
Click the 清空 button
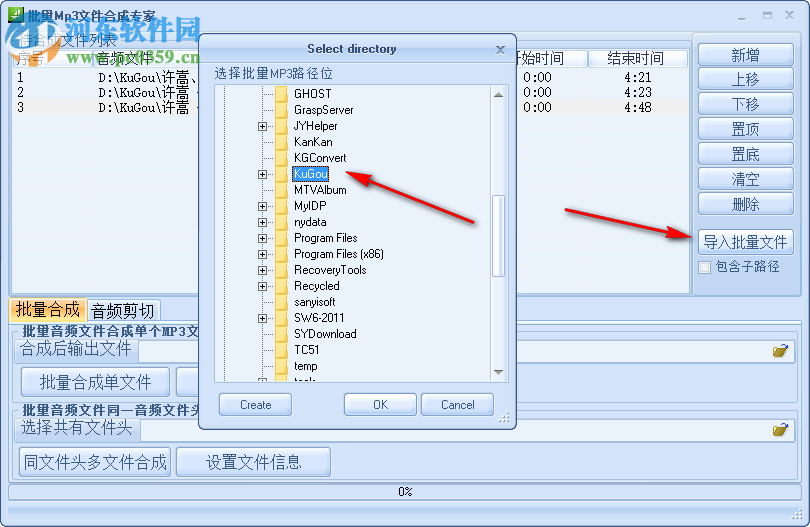[x=745, y=179]
